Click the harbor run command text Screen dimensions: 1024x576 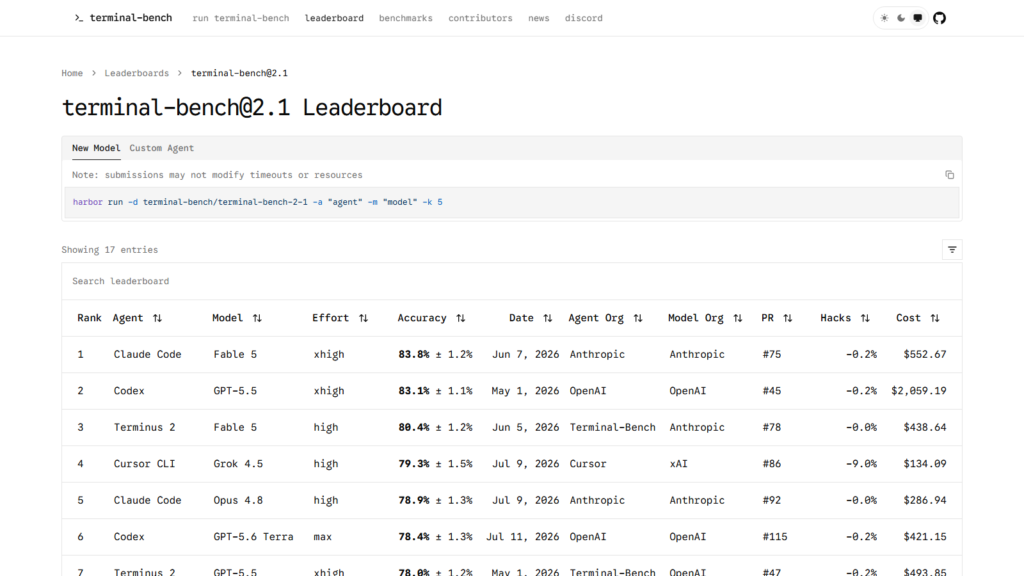click(257, 202)
